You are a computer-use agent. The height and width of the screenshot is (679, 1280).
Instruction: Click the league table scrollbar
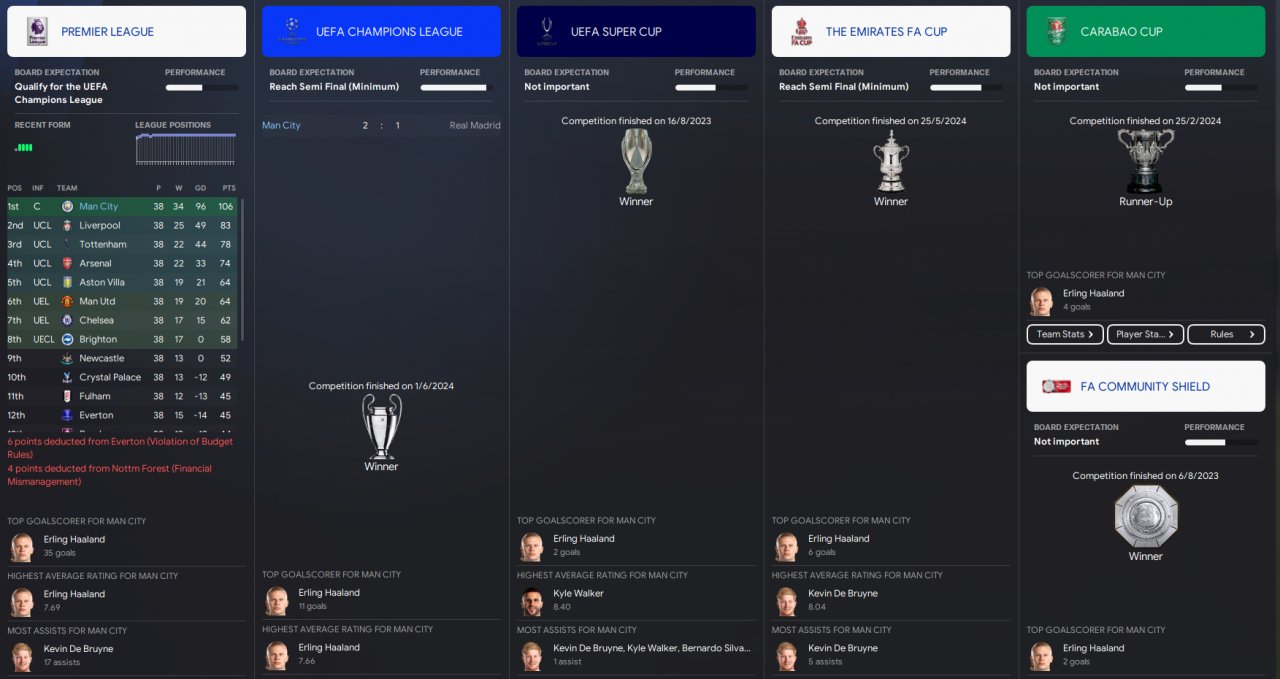[241, 270]
